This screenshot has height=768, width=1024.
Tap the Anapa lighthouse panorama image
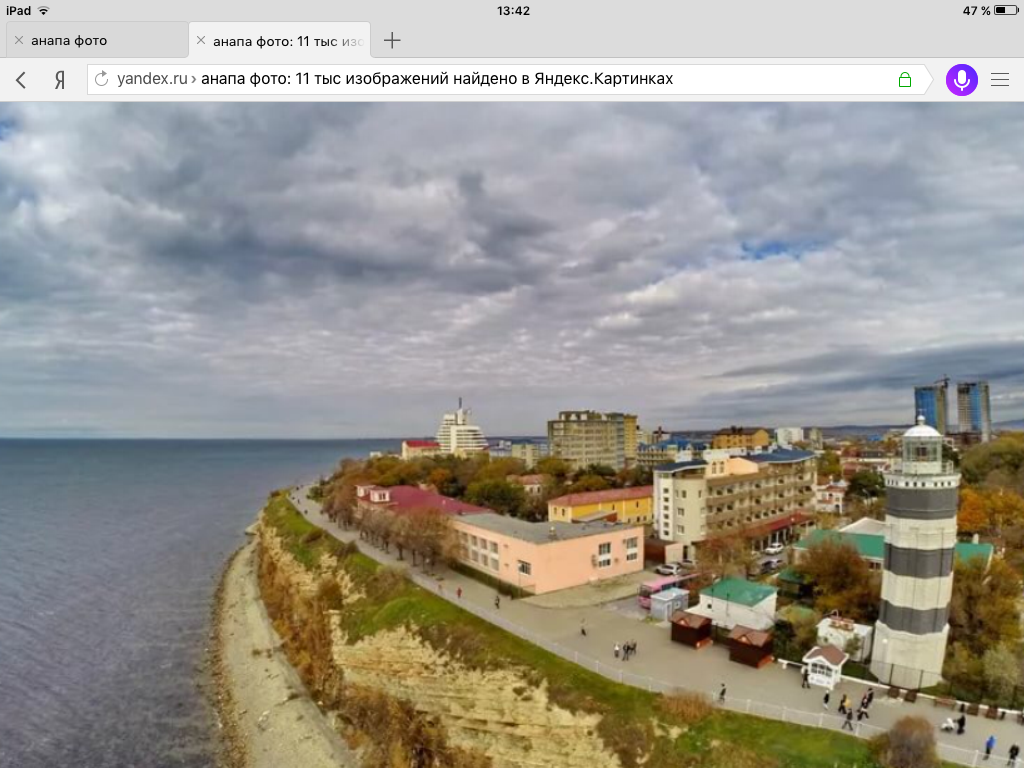512,435
